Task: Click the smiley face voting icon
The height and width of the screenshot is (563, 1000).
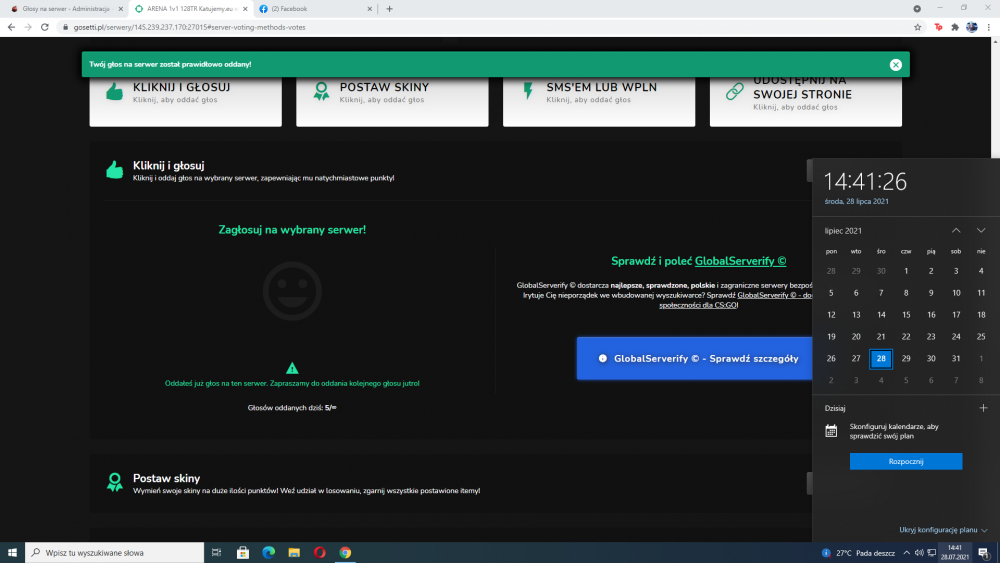Action: [292, 291]
